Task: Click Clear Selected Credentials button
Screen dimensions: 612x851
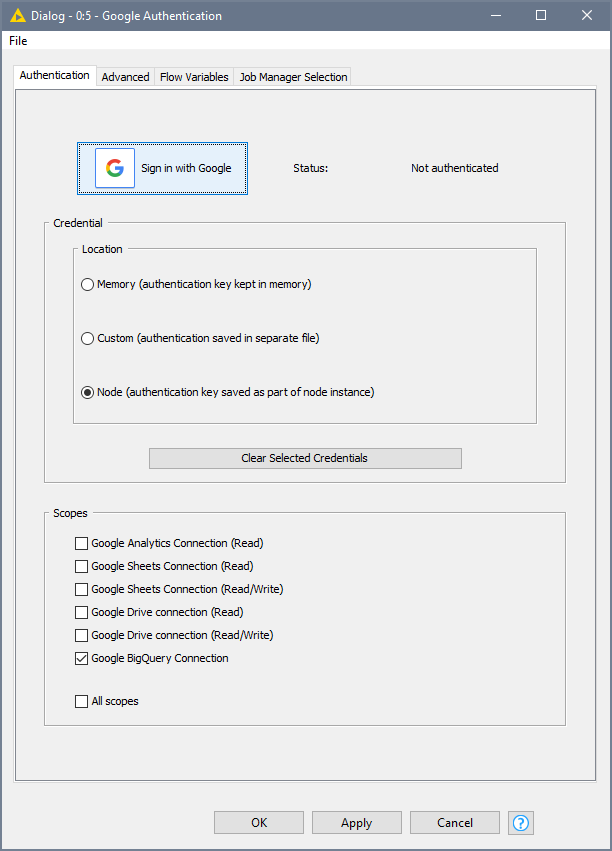Action: [305, 458]
